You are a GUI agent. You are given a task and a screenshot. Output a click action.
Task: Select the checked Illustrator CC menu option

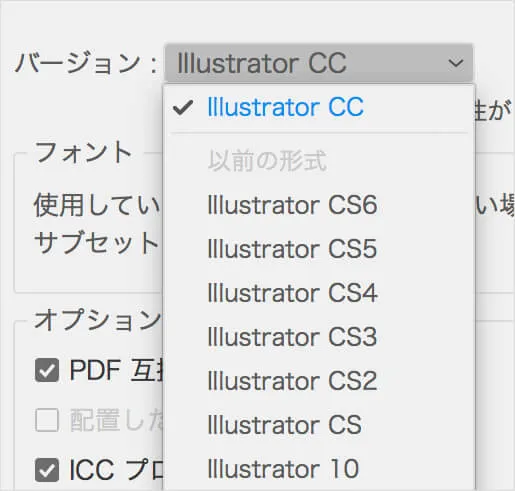pyautogui.click(x=319, y=107)
